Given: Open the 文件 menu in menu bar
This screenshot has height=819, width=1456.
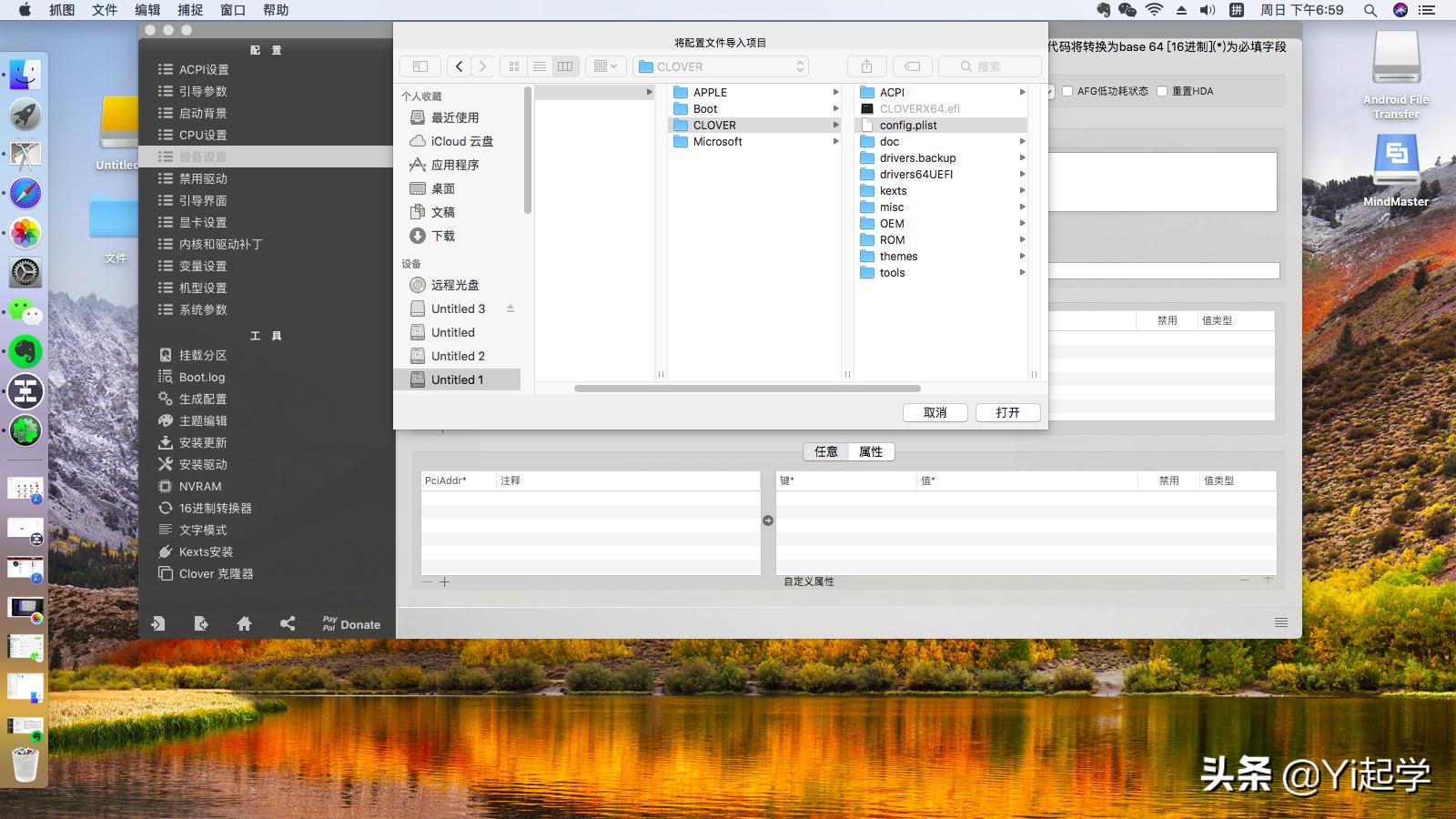Looking at the screenshot, I should [x=105, y=10].
